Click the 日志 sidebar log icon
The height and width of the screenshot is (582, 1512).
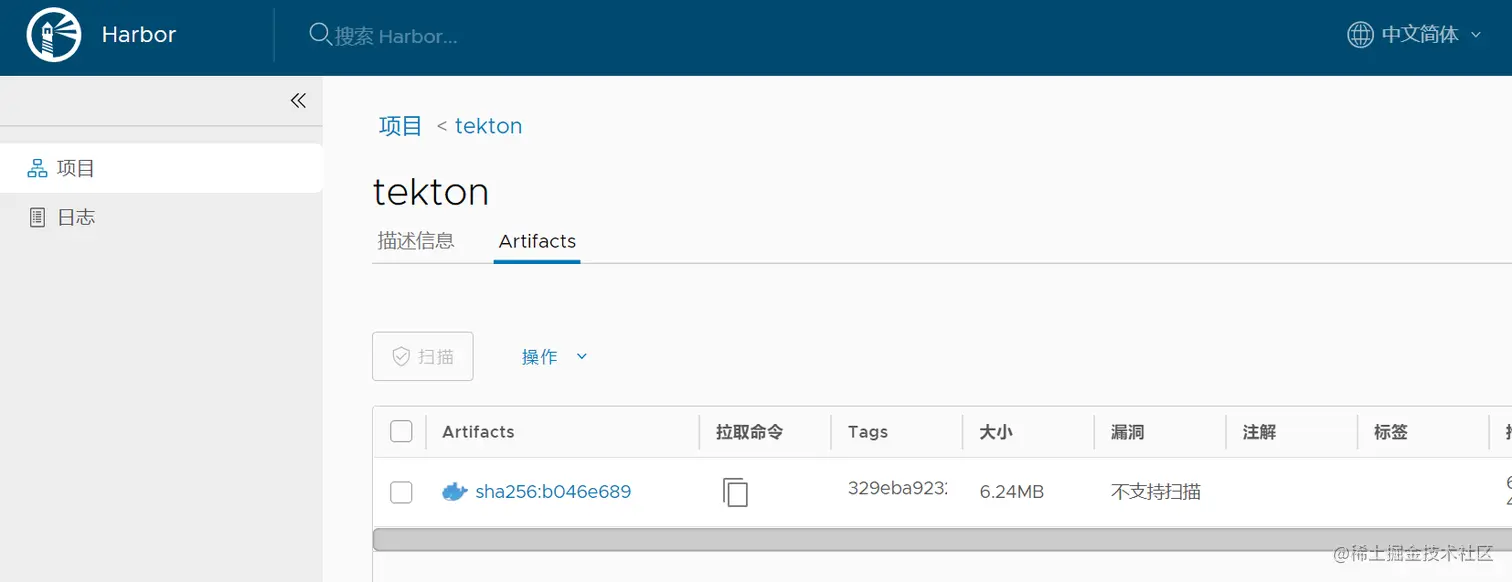click(37, 217)
